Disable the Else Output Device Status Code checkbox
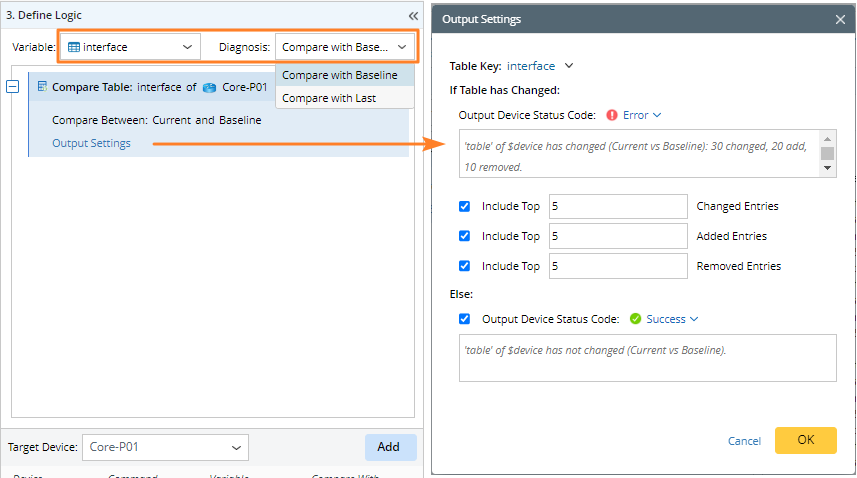Image resolution: width=857 pixels, height=478 pixels. (x=464, y=319)
